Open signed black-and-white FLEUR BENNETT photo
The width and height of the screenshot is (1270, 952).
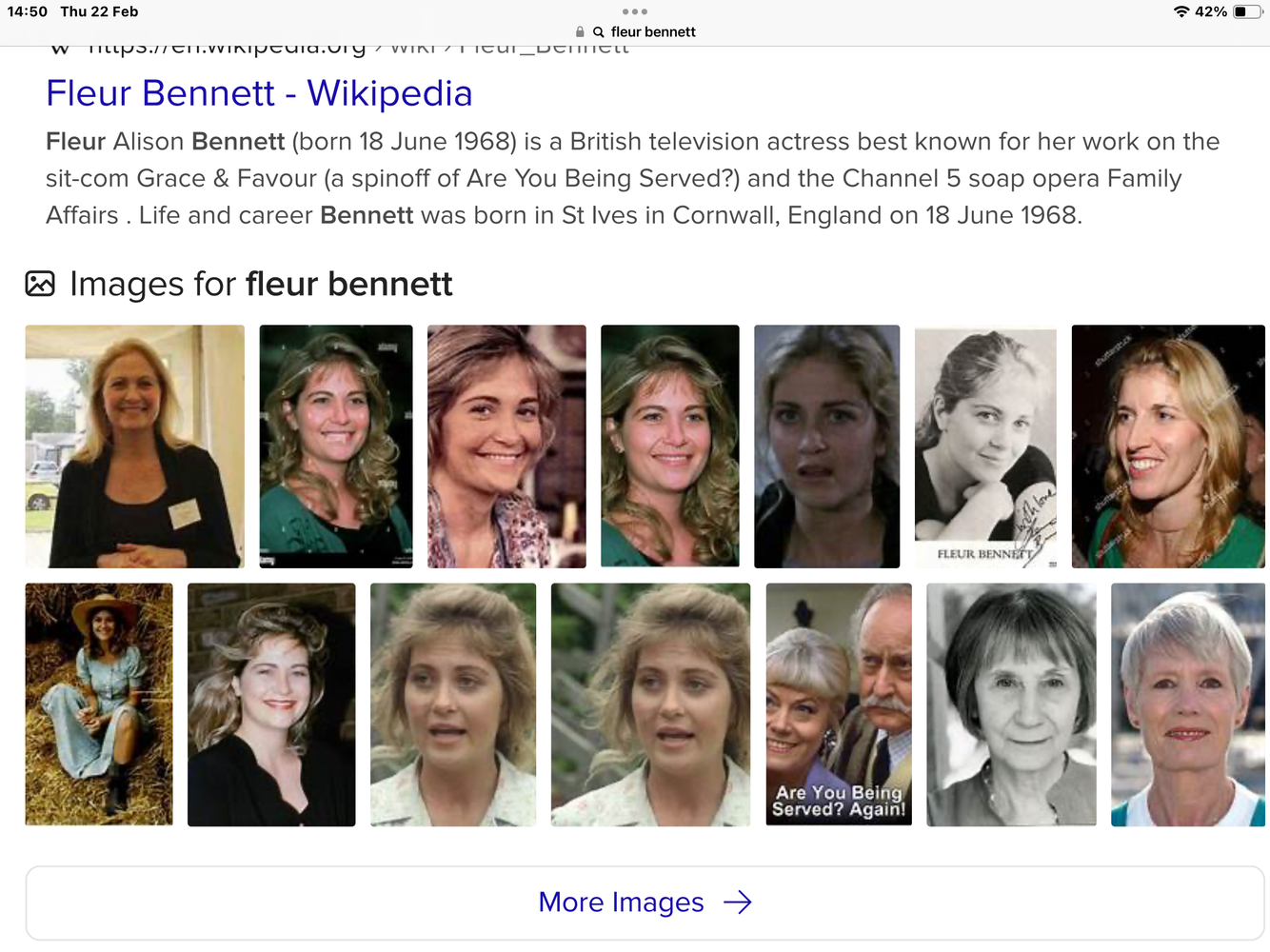tap(985, 446)
